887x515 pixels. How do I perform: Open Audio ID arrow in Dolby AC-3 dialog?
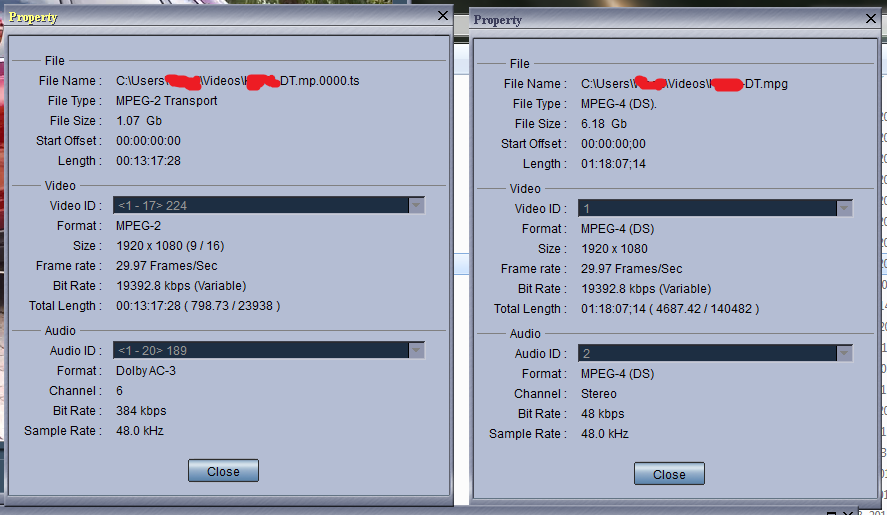point(416,350)
